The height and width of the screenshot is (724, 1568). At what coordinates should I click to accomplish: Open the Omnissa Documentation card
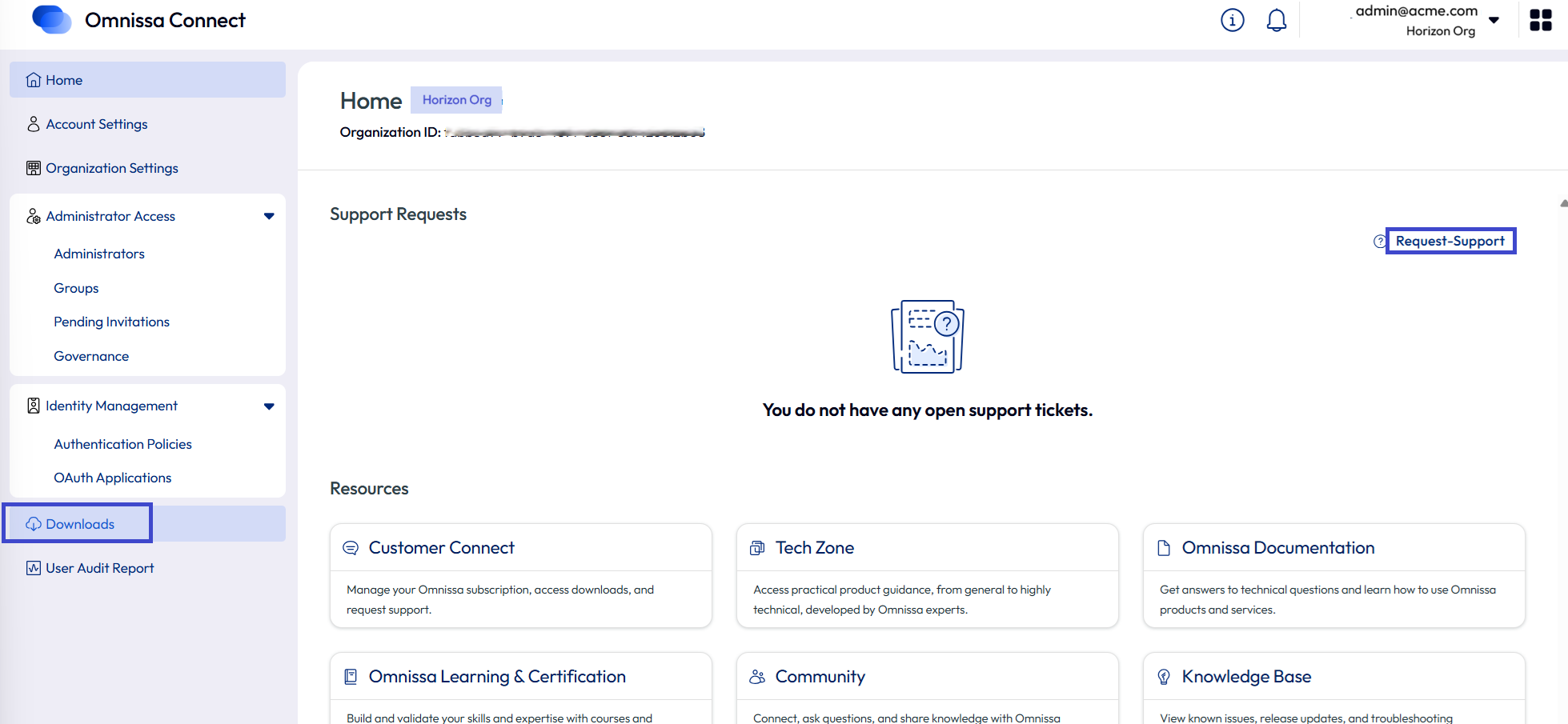1334,575
